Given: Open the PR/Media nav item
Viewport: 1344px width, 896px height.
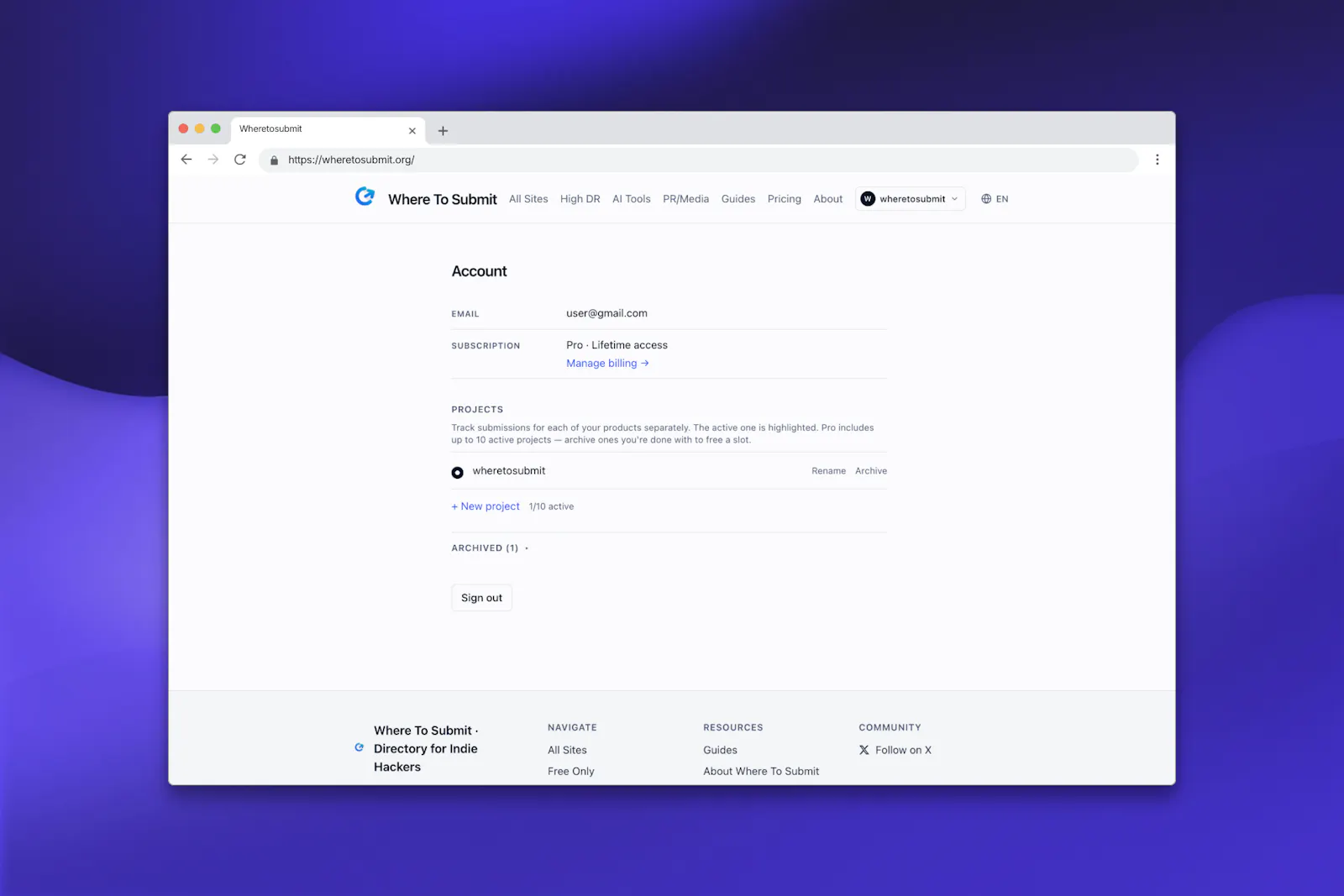Looking at the screenshot, I should [685, 199].
